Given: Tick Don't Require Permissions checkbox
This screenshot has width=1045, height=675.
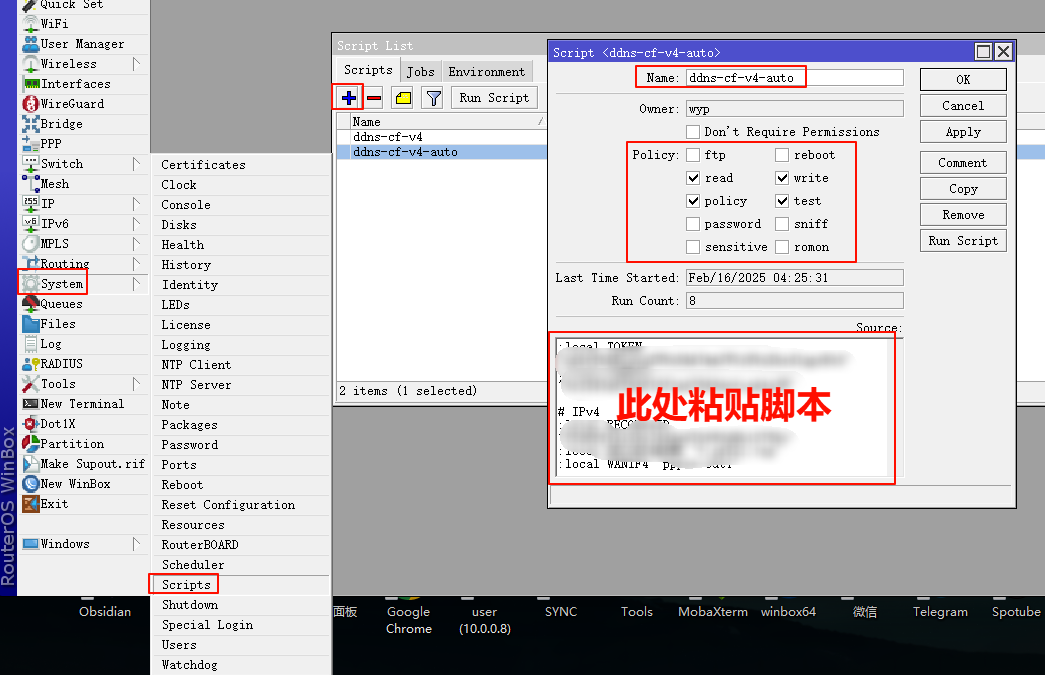Looking at the screenshot, I should (x=693, y=131).
